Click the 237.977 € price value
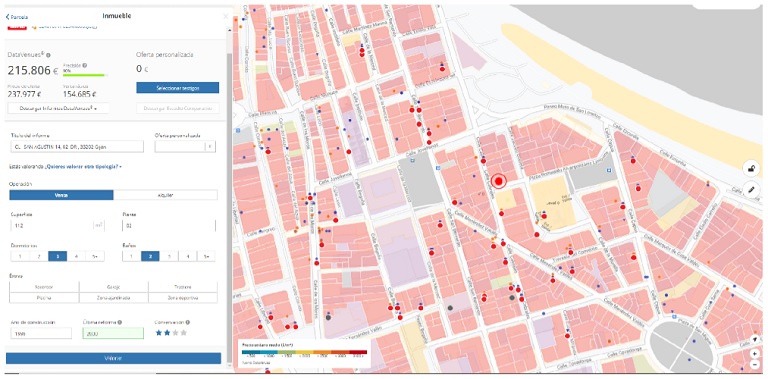Image resolution: width=768 pixels, height=379 pixels. [24, 95]
